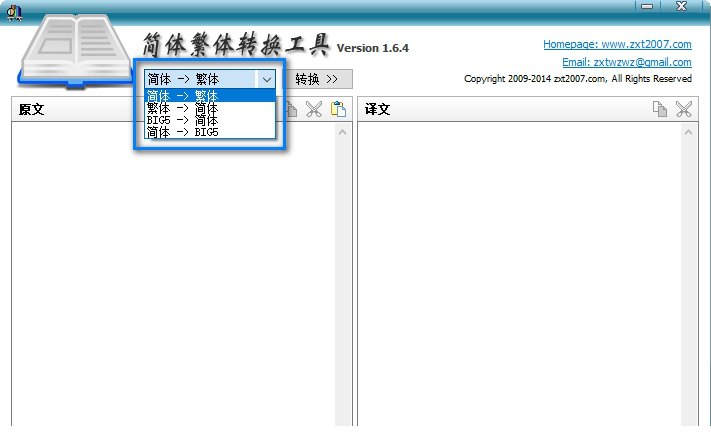Screen dimensions: 711x443
Task: Click the 转换 >> convert button
Action: [x=318, y=79]
